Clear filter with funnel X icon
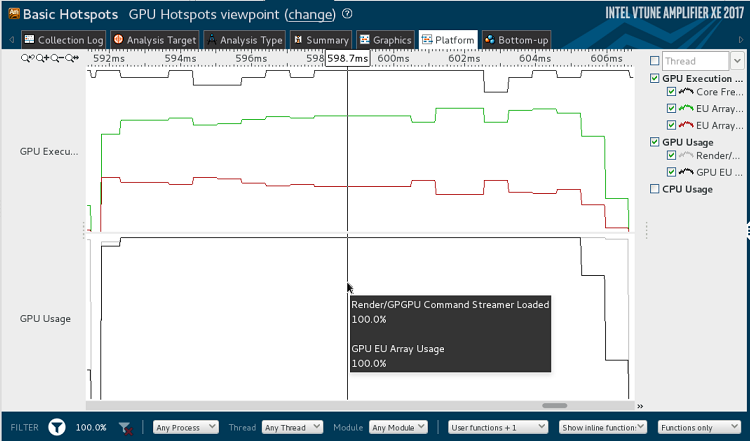750x441 pixels. click(125, 428)
